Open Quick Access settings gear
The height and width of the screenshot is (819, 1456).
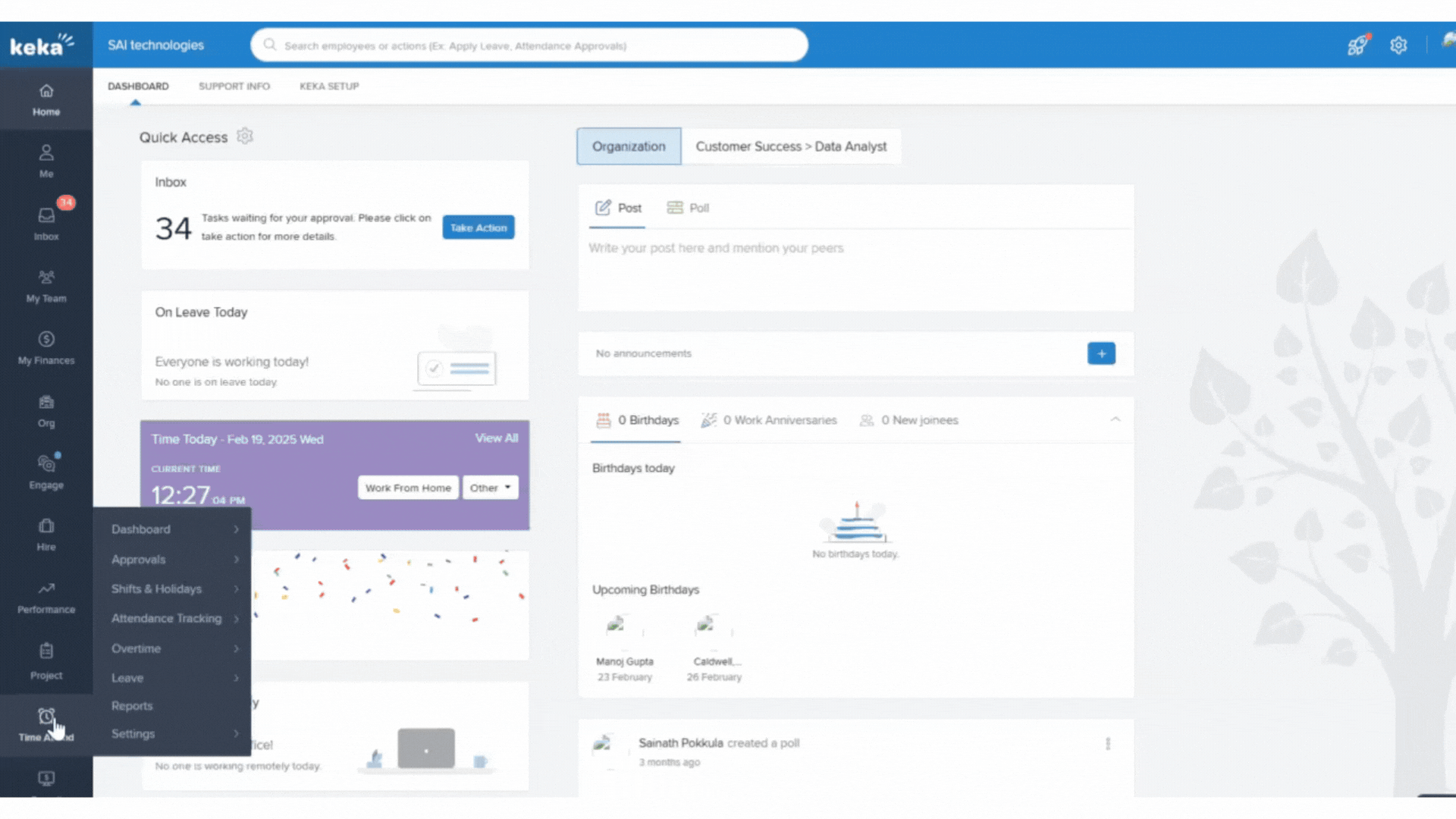[244, 136]
